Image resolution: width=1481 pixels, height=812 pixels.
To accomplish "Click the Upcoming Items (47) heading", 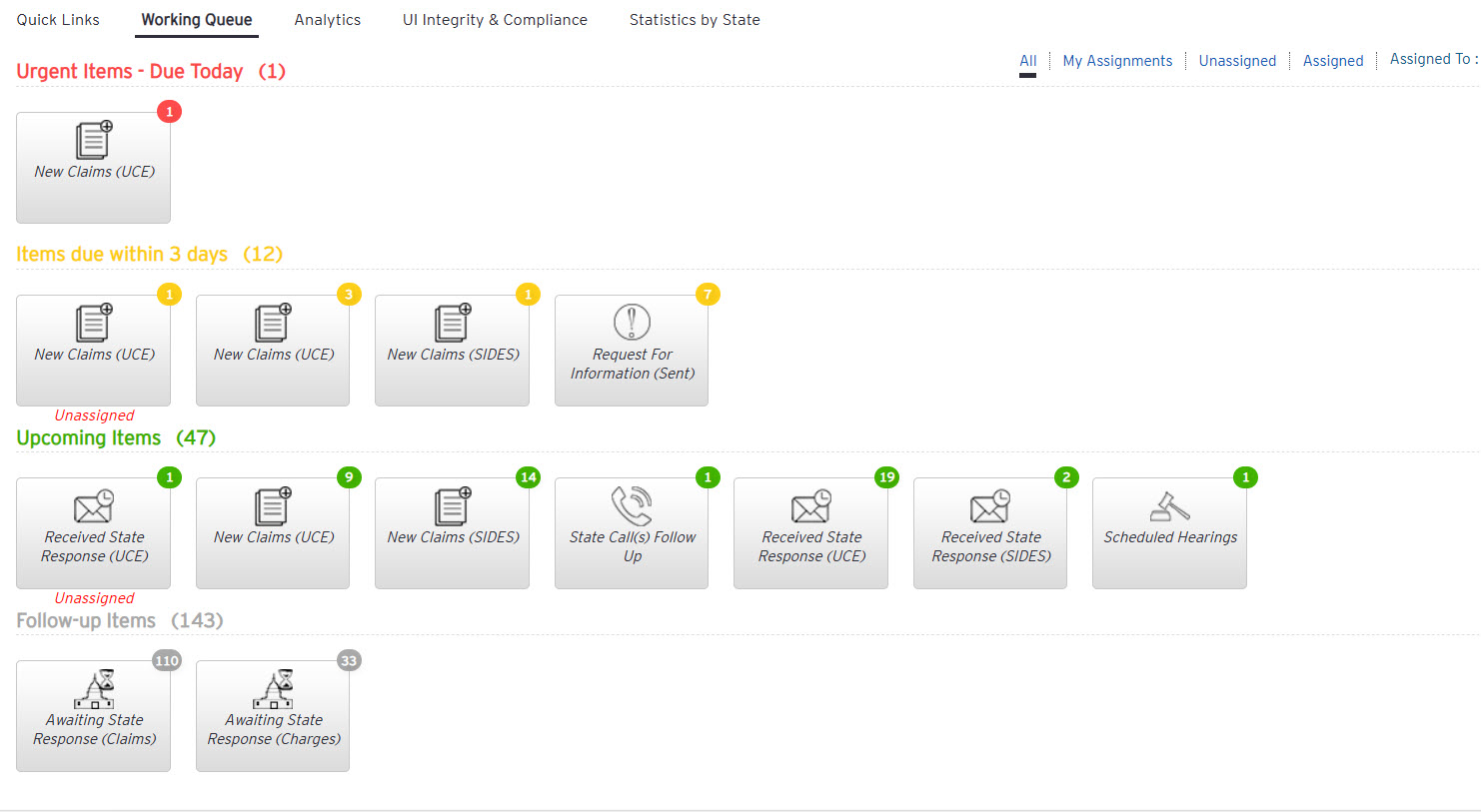I will click(x=116, y=437).
